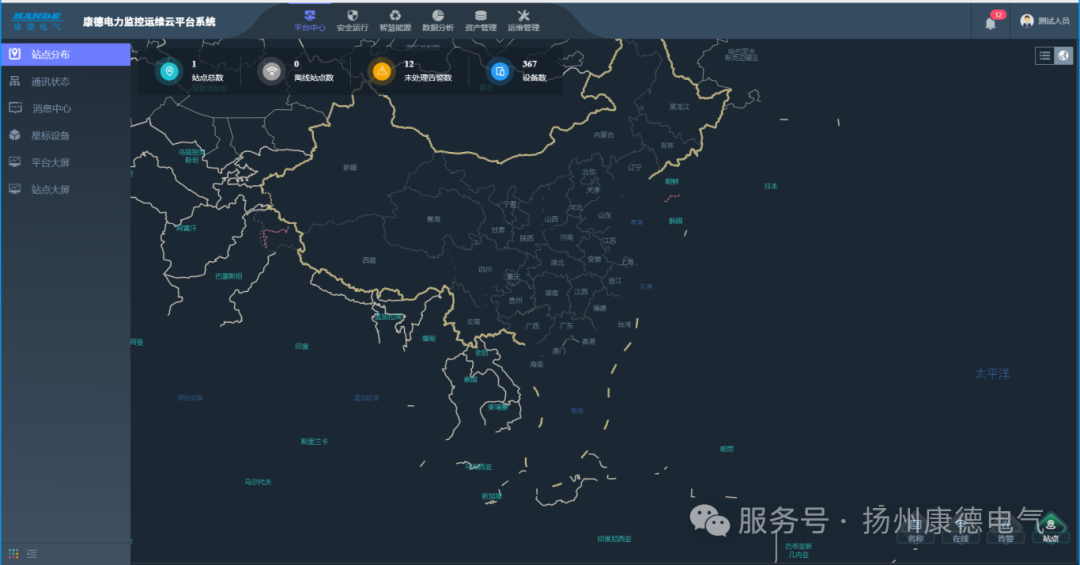The image size is (1080, 565).
Task: Select the 运维管理 wrench tab
Action: pos(523,21)
